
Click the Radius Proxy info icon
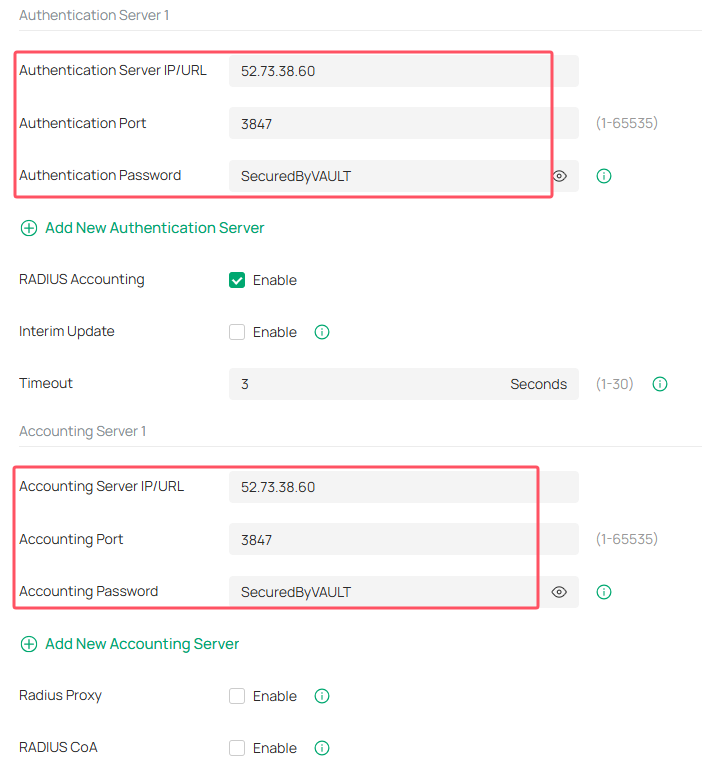coord(322,696)
